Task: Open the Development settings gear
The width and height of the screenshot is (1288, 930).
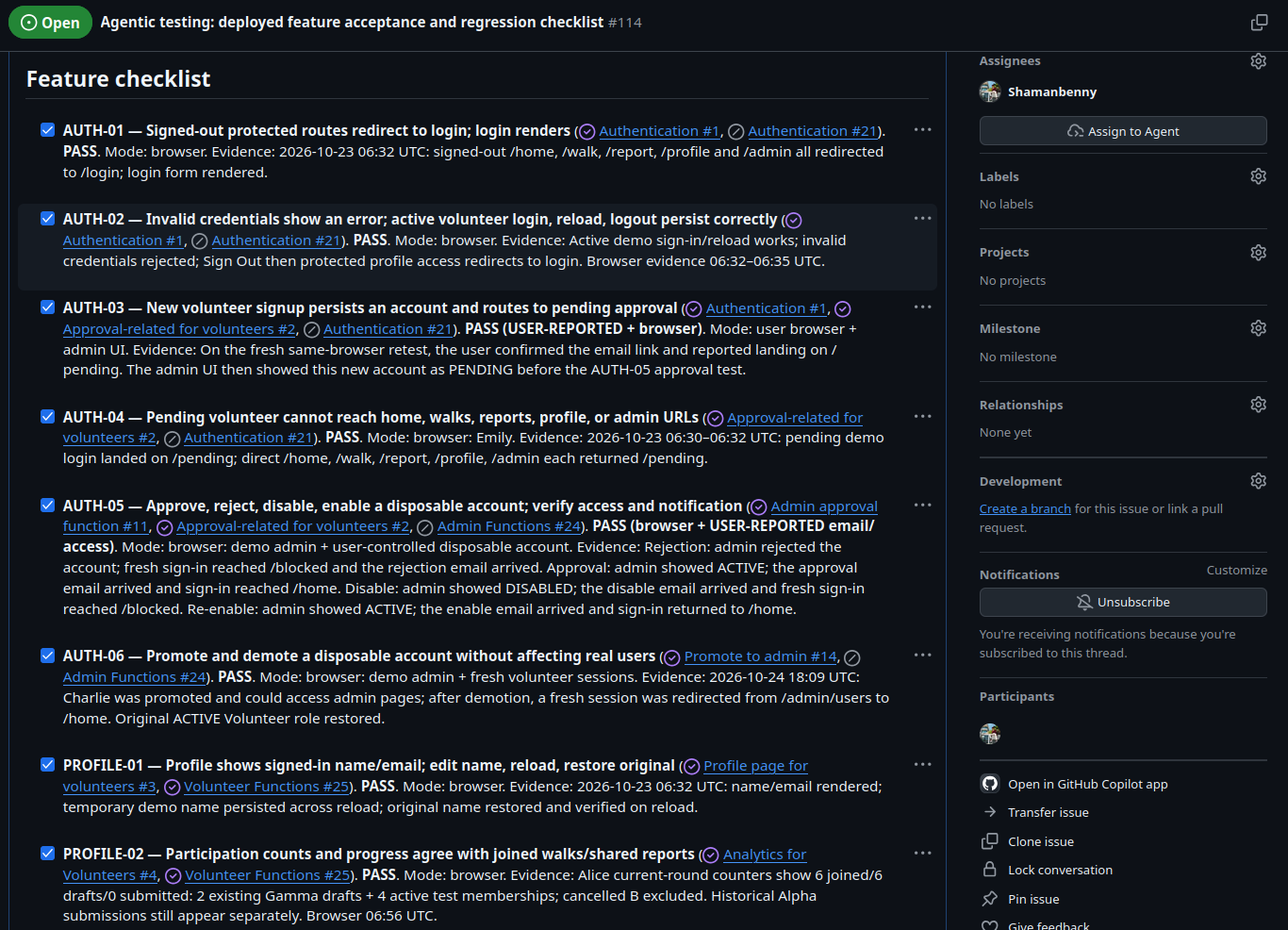Action: pos(1258,481)
